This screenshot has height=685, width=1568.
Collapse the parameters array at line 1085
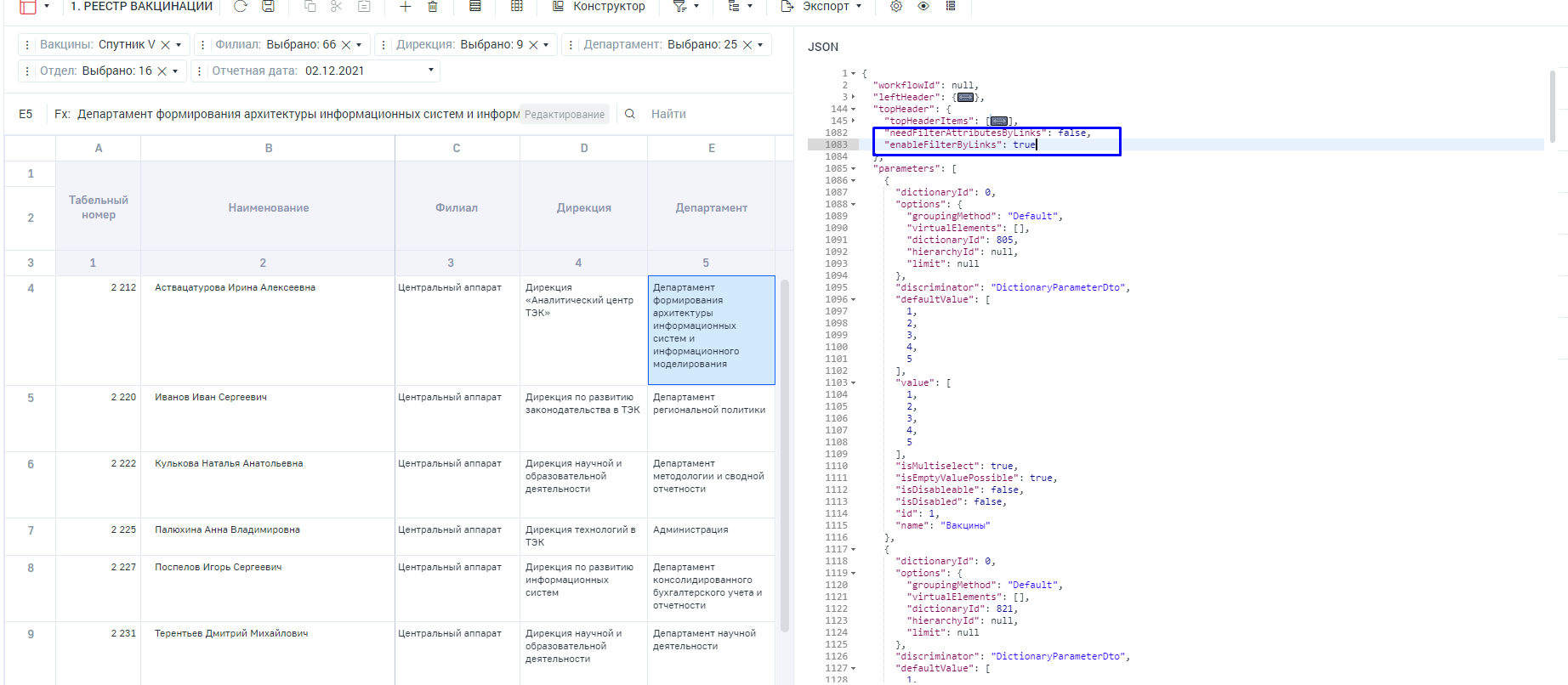[854, 168]
